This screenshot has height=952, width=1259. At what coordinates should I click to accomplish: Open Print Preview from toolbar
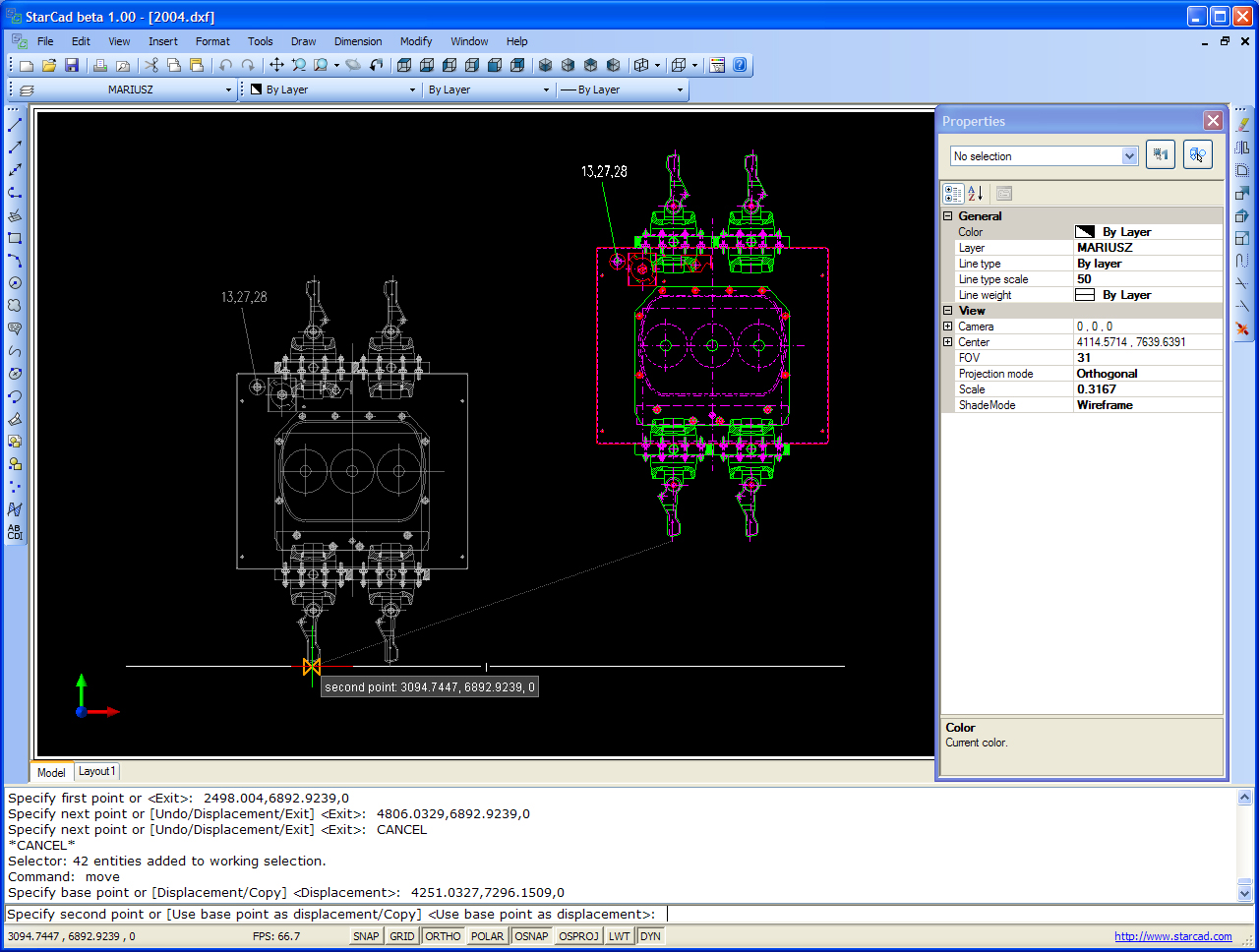coord(123,65)
